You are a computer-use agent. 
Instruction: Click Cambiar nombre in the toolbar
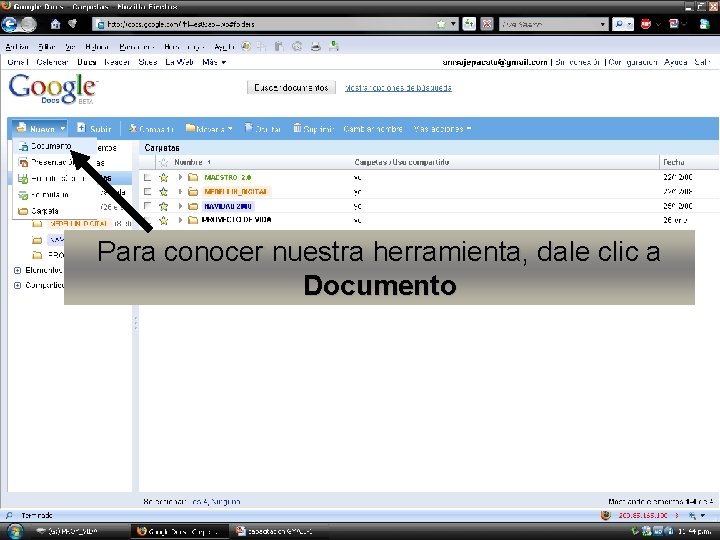(373, 129)
